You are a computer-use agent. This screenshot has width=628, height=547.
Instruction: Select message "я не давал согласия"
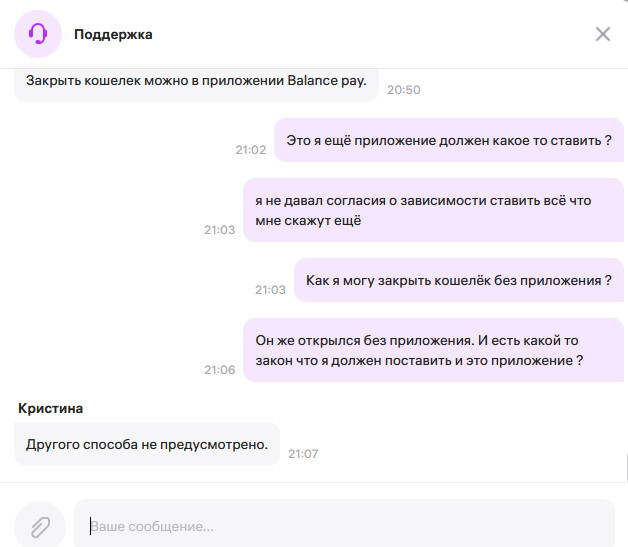coord(433,210)
